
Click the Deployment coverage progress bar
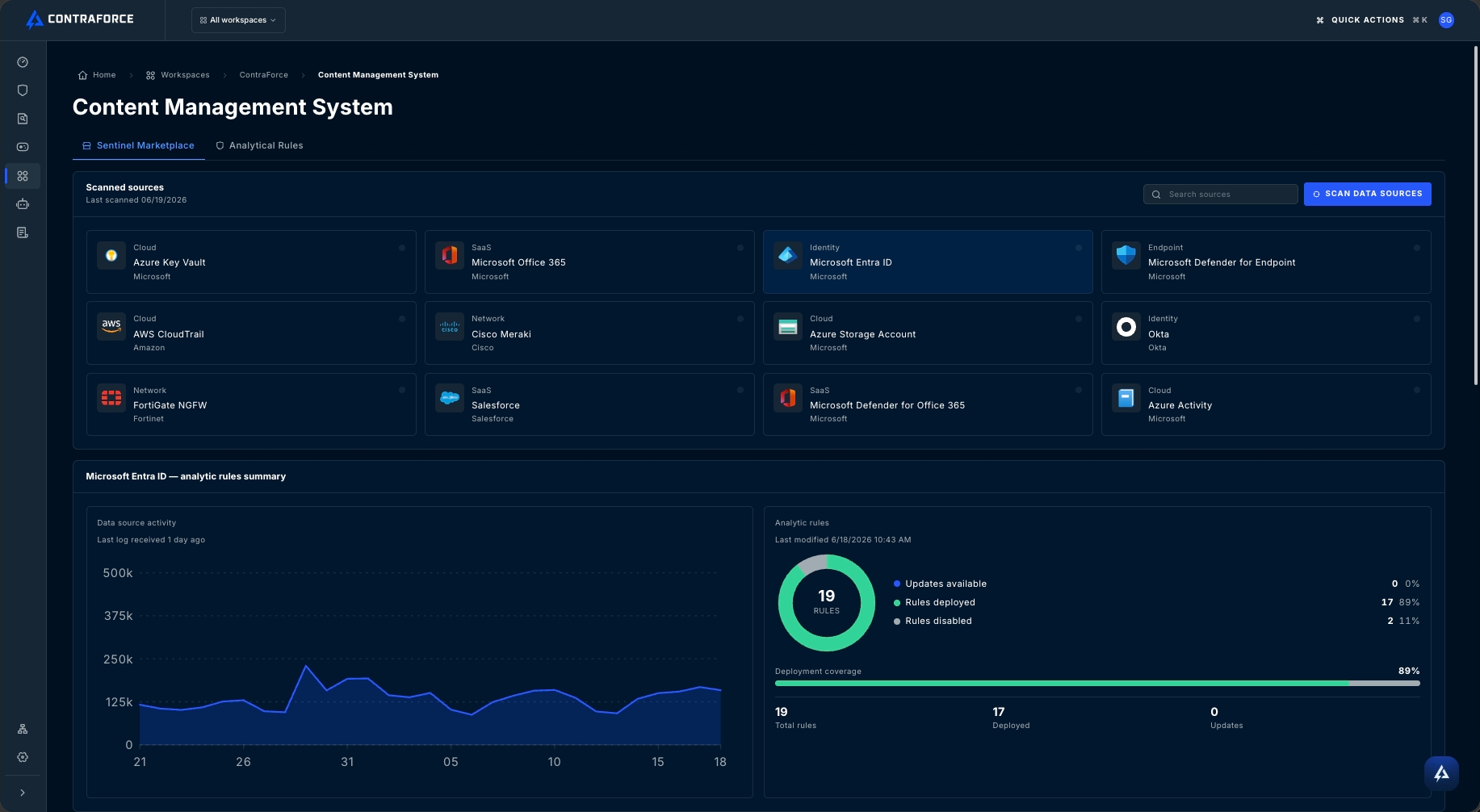tap(1097, 684)
